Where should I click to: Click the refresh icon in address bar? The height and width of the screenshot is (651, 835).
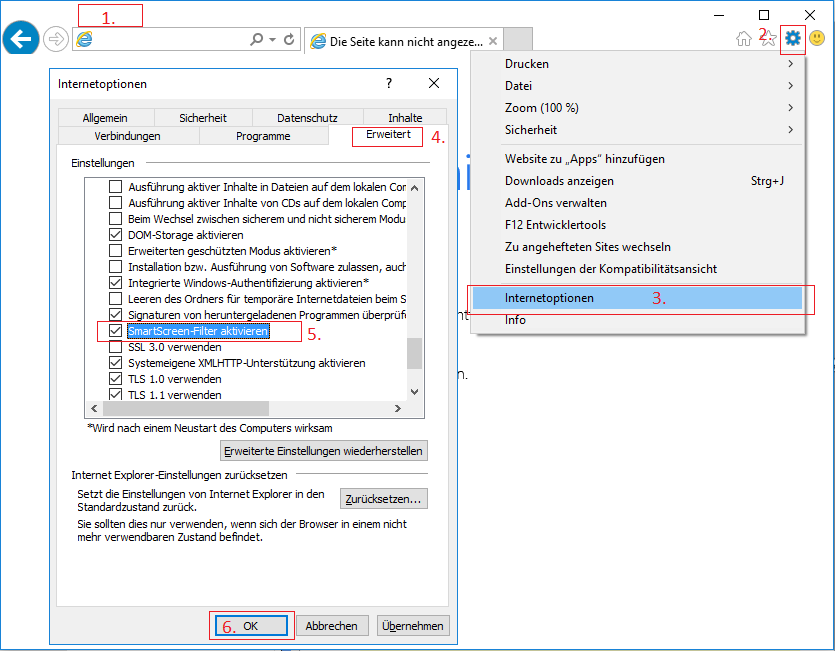click(289, 39)
